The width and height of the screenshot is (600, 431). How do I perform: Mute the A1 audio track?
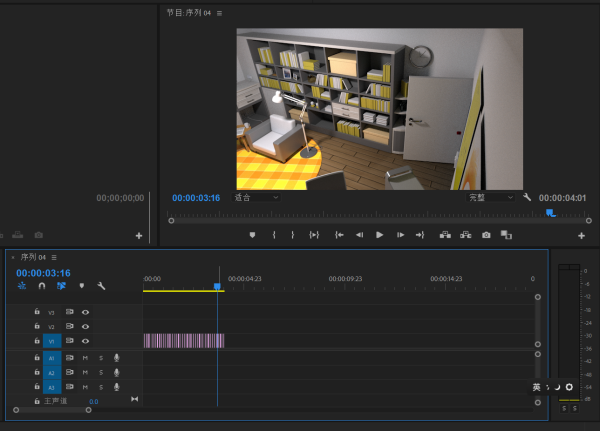[x=85, y=358]
